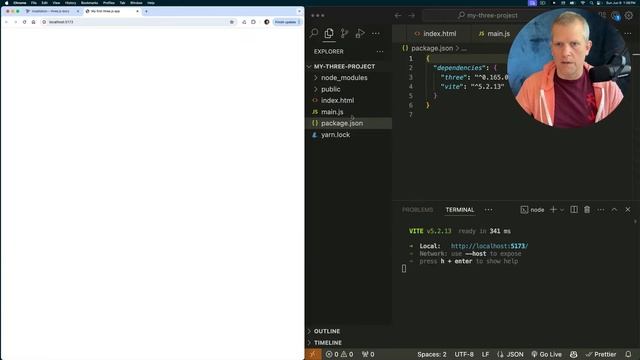This screenshot has height=360, width=640.
Task: Go to Chrome home page icon
Action: coord(33,22)
